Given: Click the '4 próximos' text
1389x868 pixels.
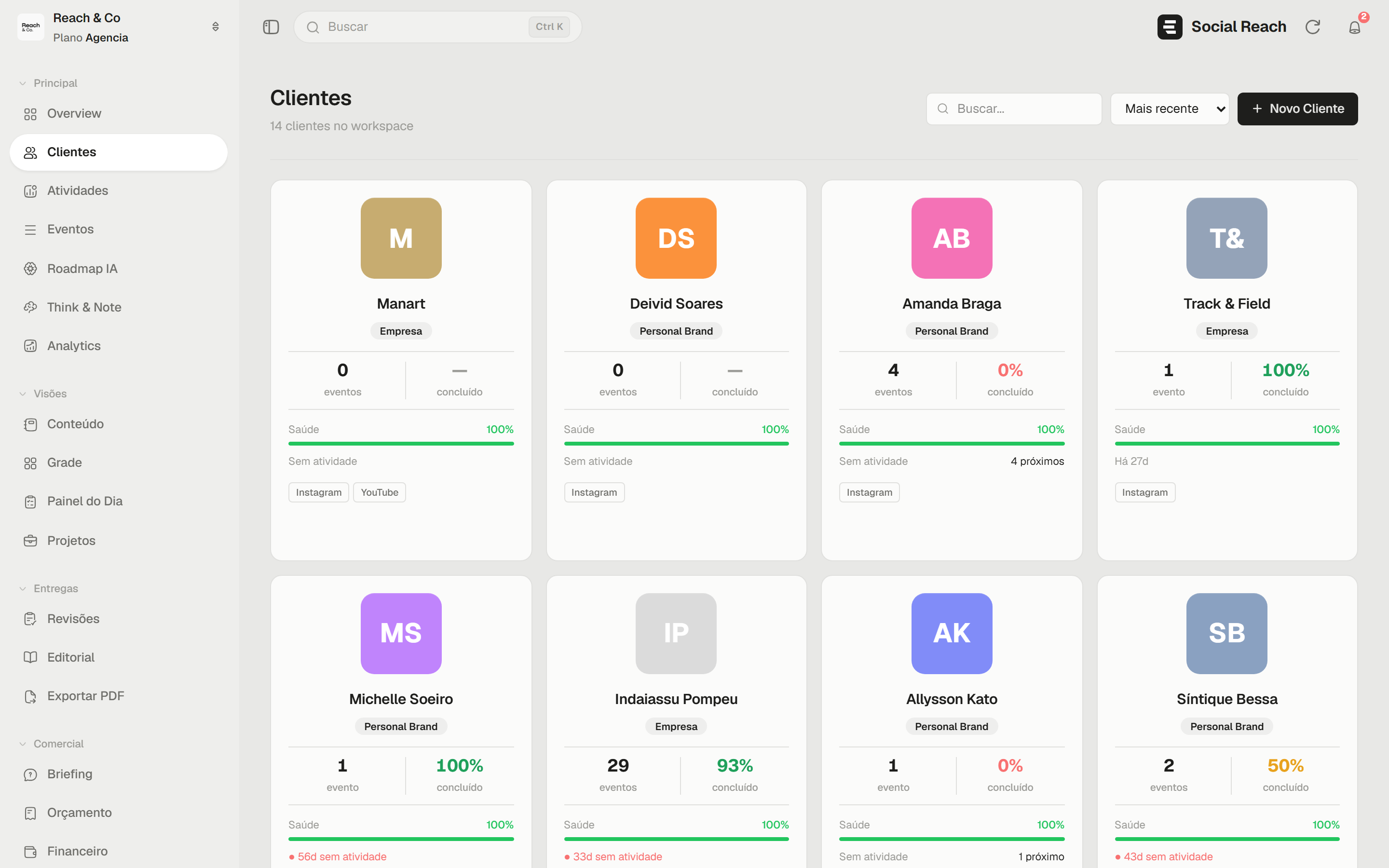Looking at the screenshot, I should 1037,461.
